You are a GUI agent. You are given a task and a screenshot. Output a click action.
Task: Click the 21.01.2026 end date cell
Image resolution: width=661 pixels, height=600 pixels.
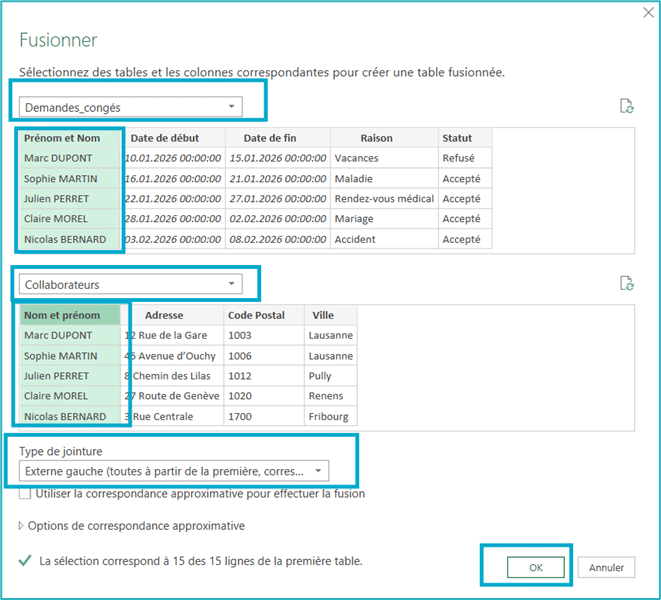[x=278, y=179]
